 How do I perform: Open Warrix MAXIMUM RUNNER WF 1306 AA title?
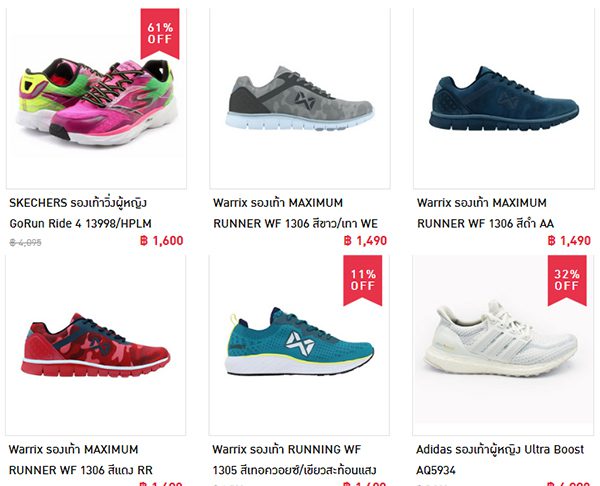[485, 213]
